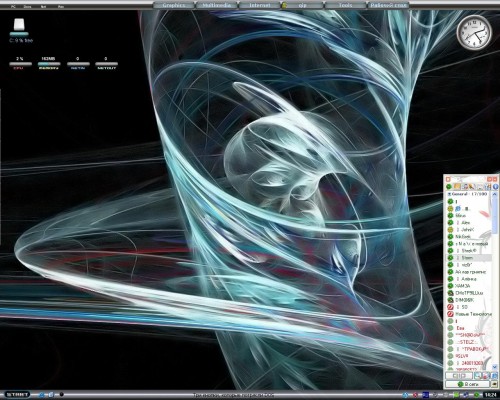Image resolution: width=500 pixels, height=400 pixels.
Task: Click blue tray icon left of QIP flower
Action: [466, 395]
